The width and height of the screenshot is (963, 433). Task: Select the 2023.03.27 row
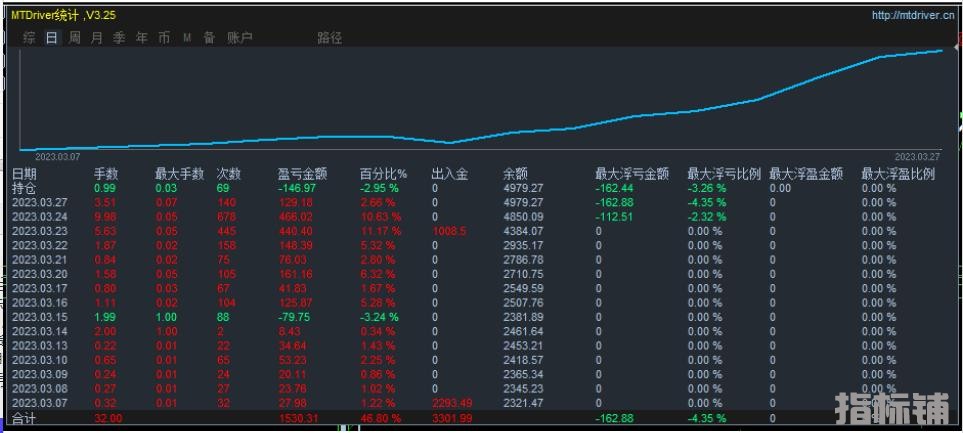[40, 202]
